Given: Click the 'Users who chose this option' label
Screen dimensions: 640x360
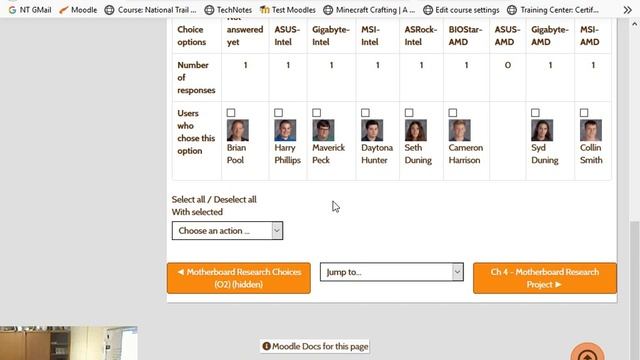Looking at the screenshot, I should [x=196, y=132].
